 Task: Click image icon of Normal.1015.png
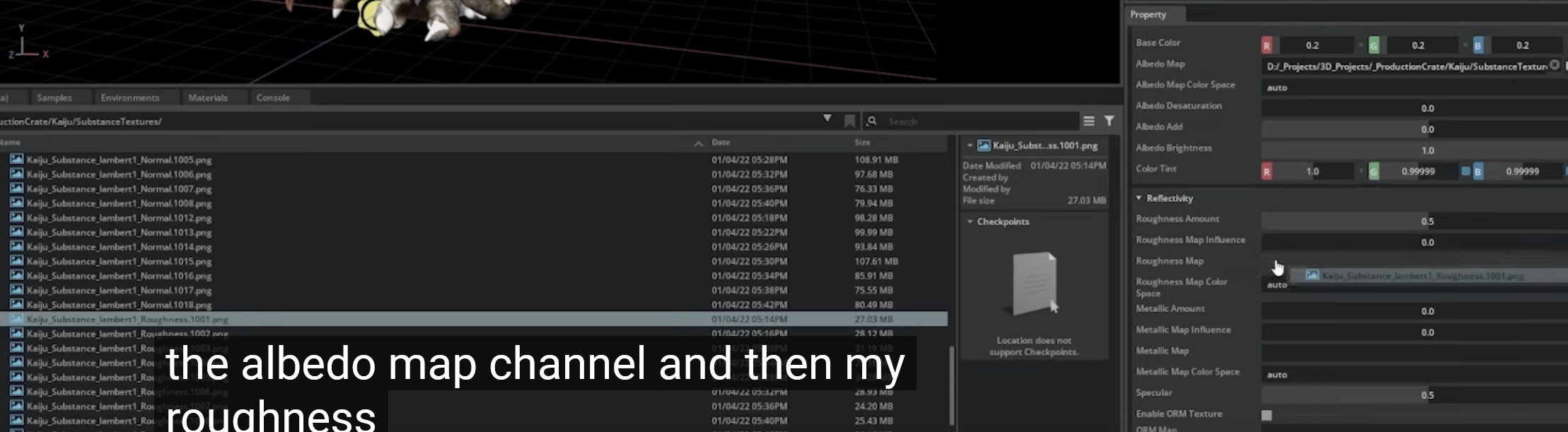click(16, 261)
